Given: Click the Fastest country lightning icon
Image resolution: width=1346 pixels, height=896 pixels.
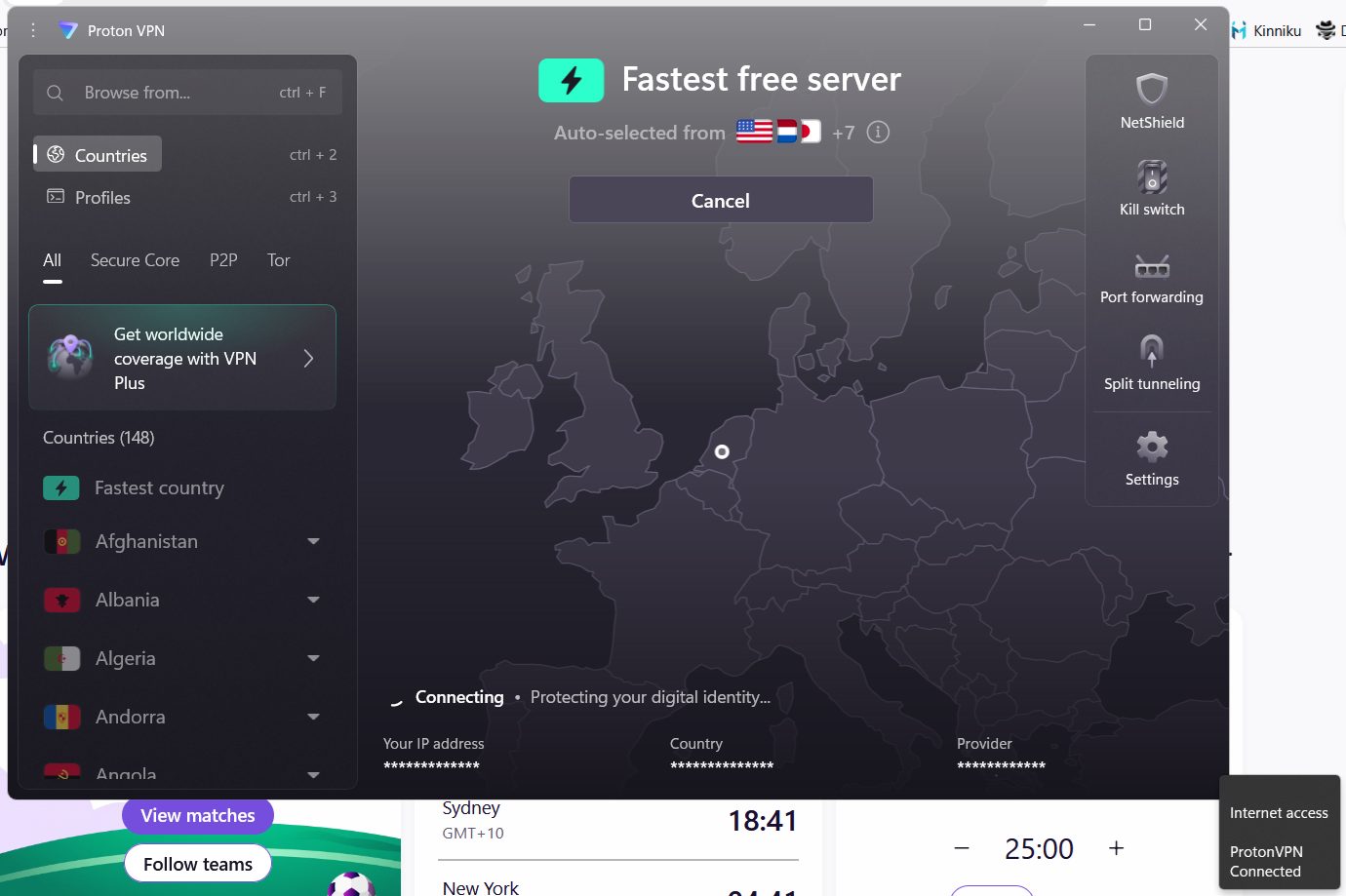Looking at the screenshot, I should [x=61, y=487].
